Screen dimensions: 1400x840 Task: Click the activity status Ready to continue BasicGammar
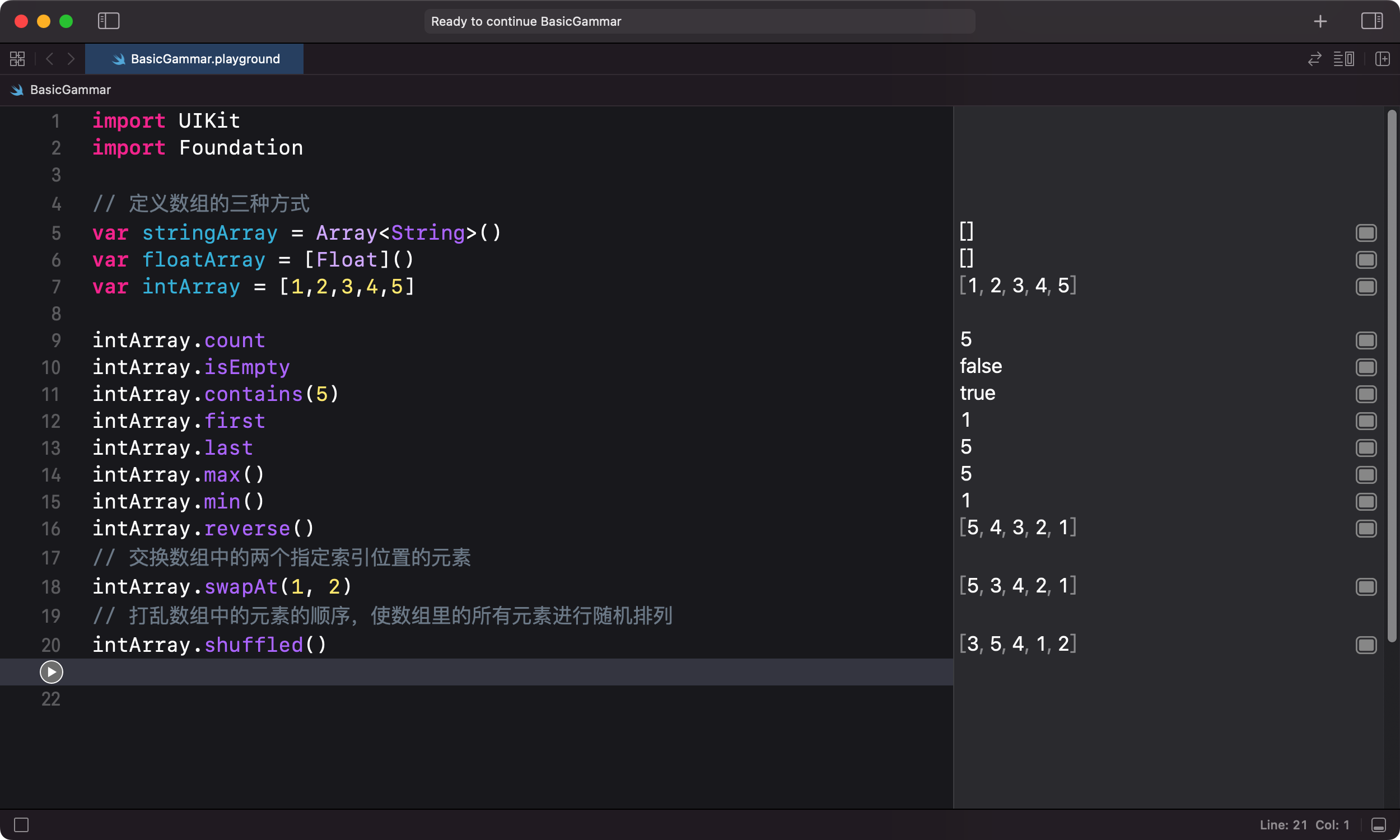click(699, 21)
